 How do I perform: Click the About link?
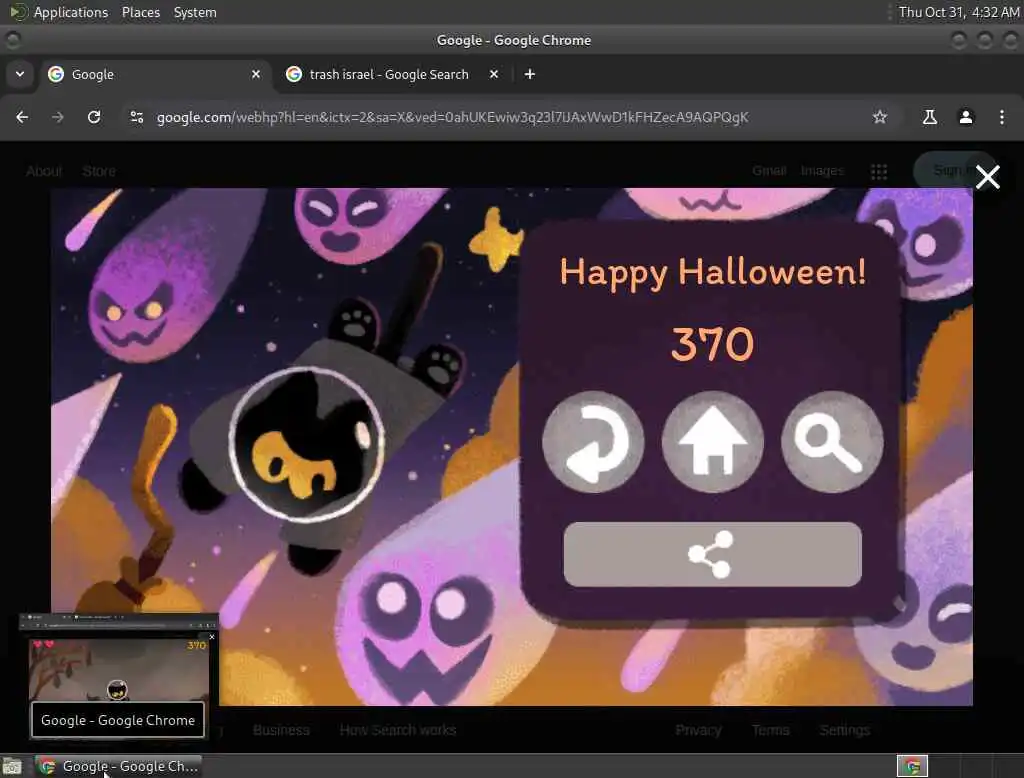44,171
